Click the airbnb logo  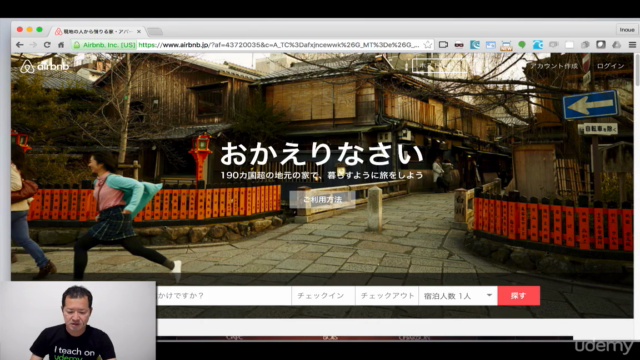tap(44, 66)
